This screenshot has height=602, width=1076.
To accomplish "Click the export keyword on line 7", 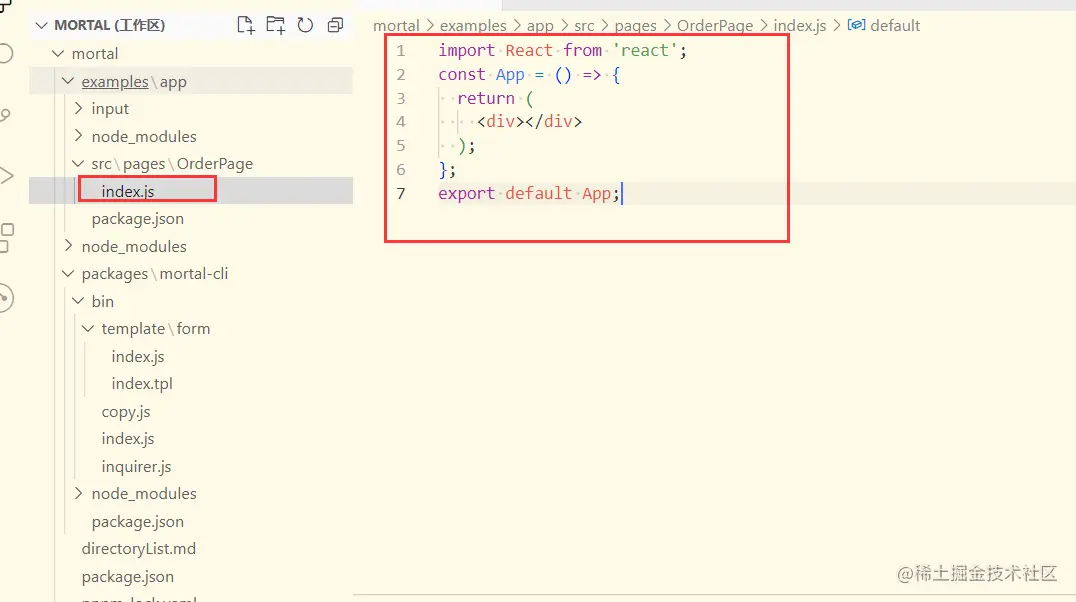I will pyautogui.click(x=467, y=194).
